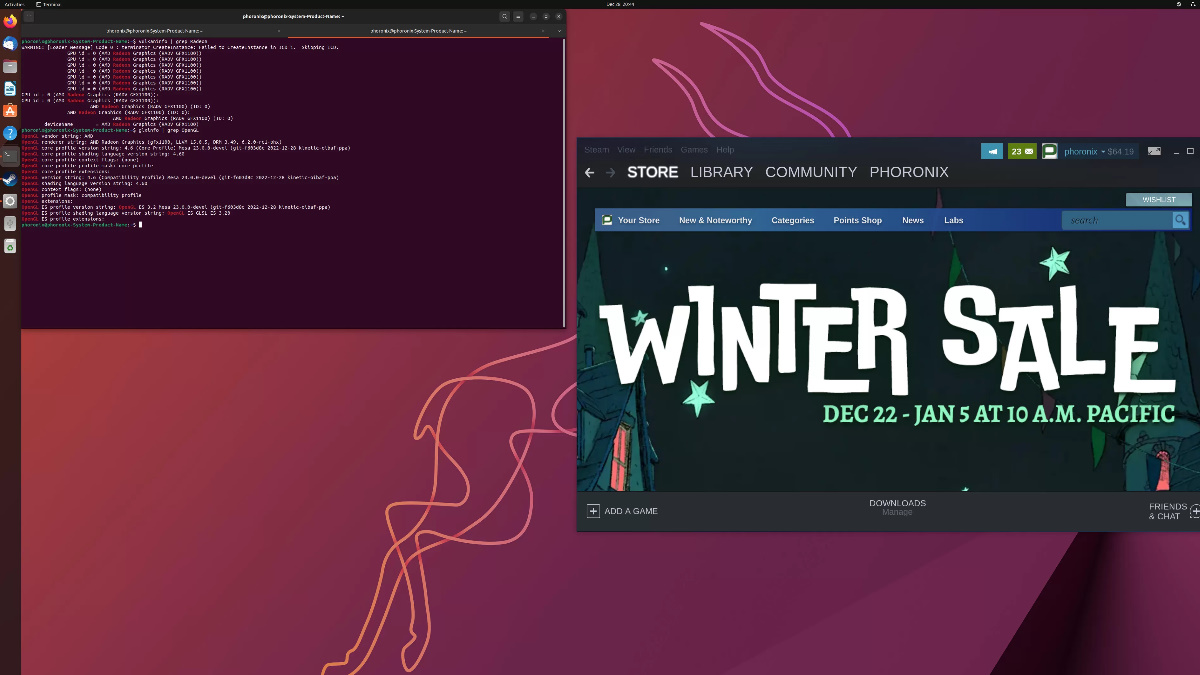The width and height of the screenshot is (1200, 675).
Task: Open Activities overview in the top bar
Action: pyautogui.click(x=14, y=4)
